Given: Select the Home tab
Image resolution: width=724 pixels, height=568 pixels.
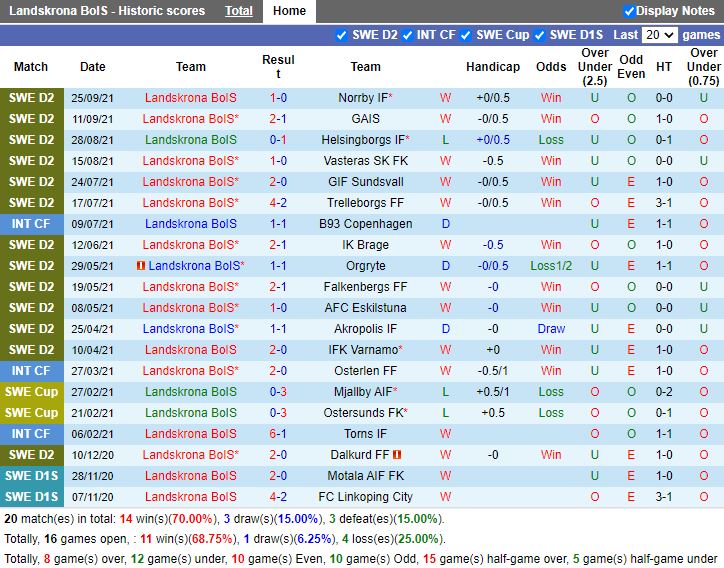Looking at the screenshot, I should click(x=289, y=11).
